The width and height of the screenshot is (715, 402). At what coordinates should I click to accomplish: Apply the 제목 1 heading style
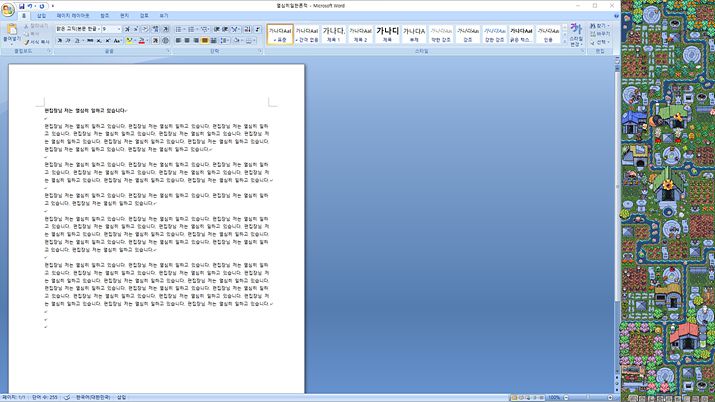(x=333, y=34)
